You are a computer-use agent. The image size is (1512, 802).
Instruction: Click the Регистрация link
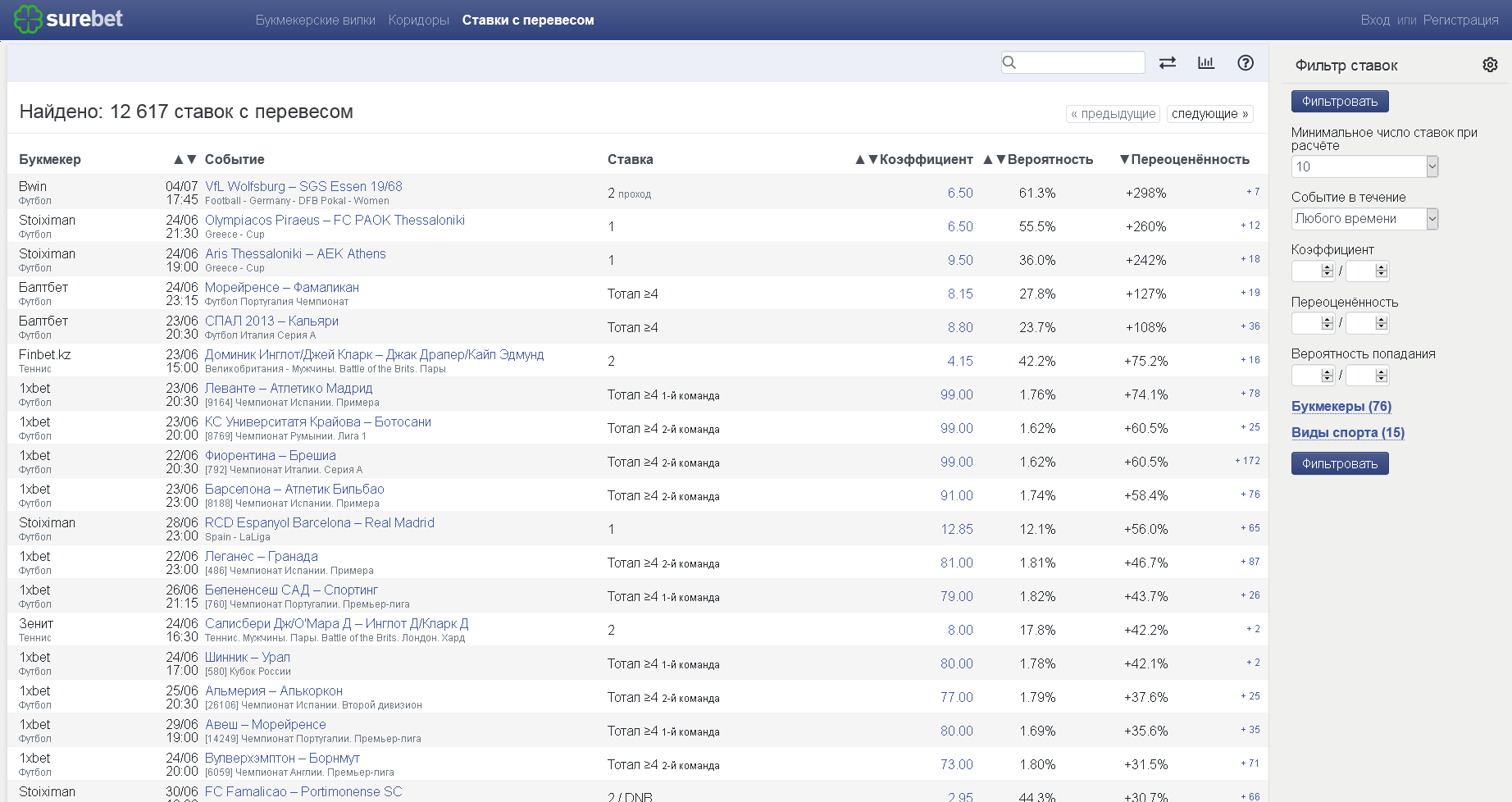tap(1460, 21)
